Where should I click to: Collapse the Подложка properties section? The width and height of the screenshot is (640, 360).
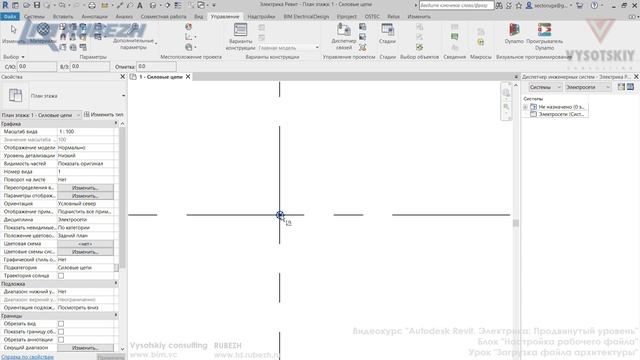point(116,283)
